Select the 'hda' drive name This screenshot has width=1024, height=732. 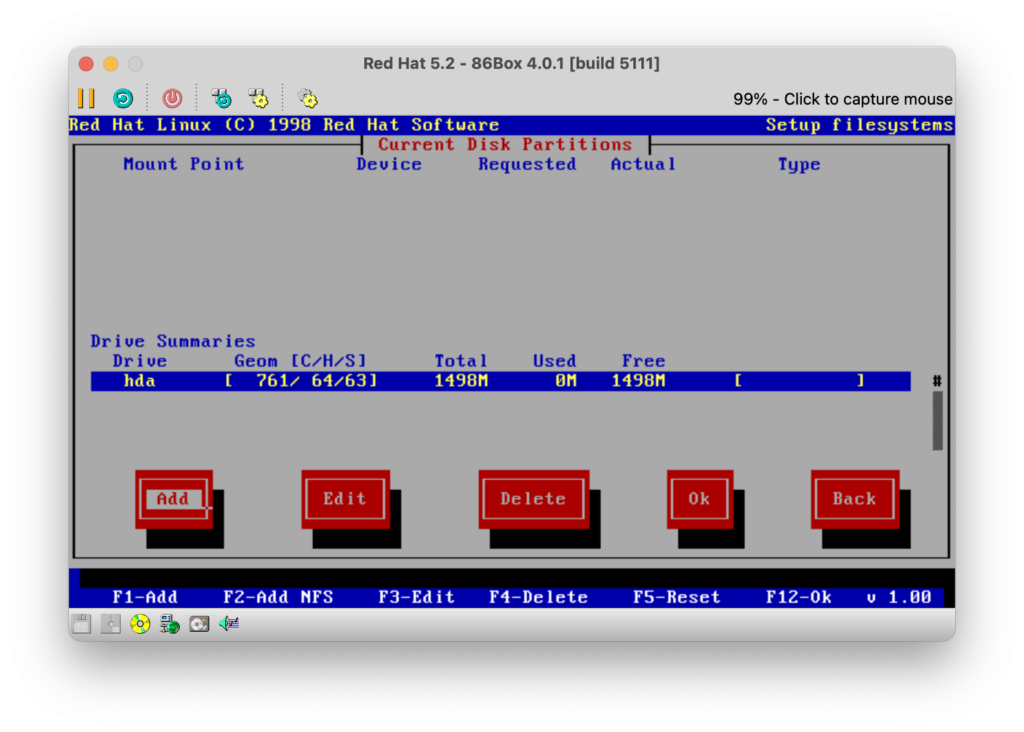(x=140, y=381)
